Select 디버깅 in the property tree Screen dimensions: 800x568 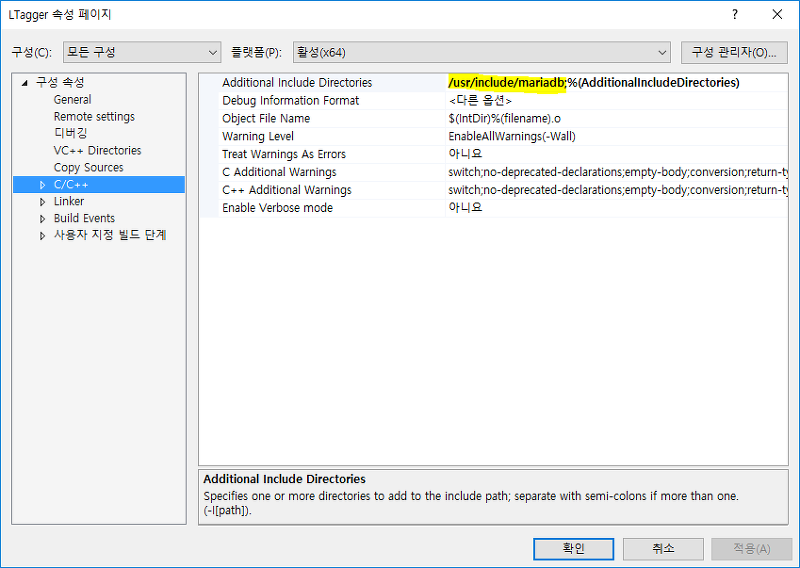click(x=70, y=133)
